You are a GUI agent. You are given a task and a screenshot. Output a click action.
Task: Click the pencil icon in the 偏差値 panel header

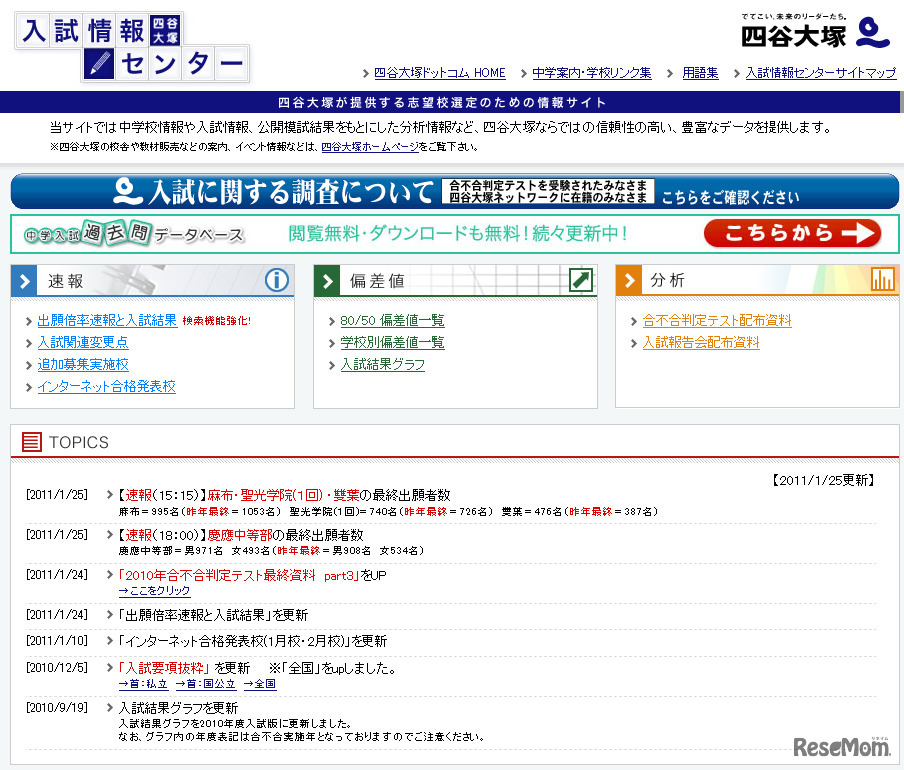580,281
